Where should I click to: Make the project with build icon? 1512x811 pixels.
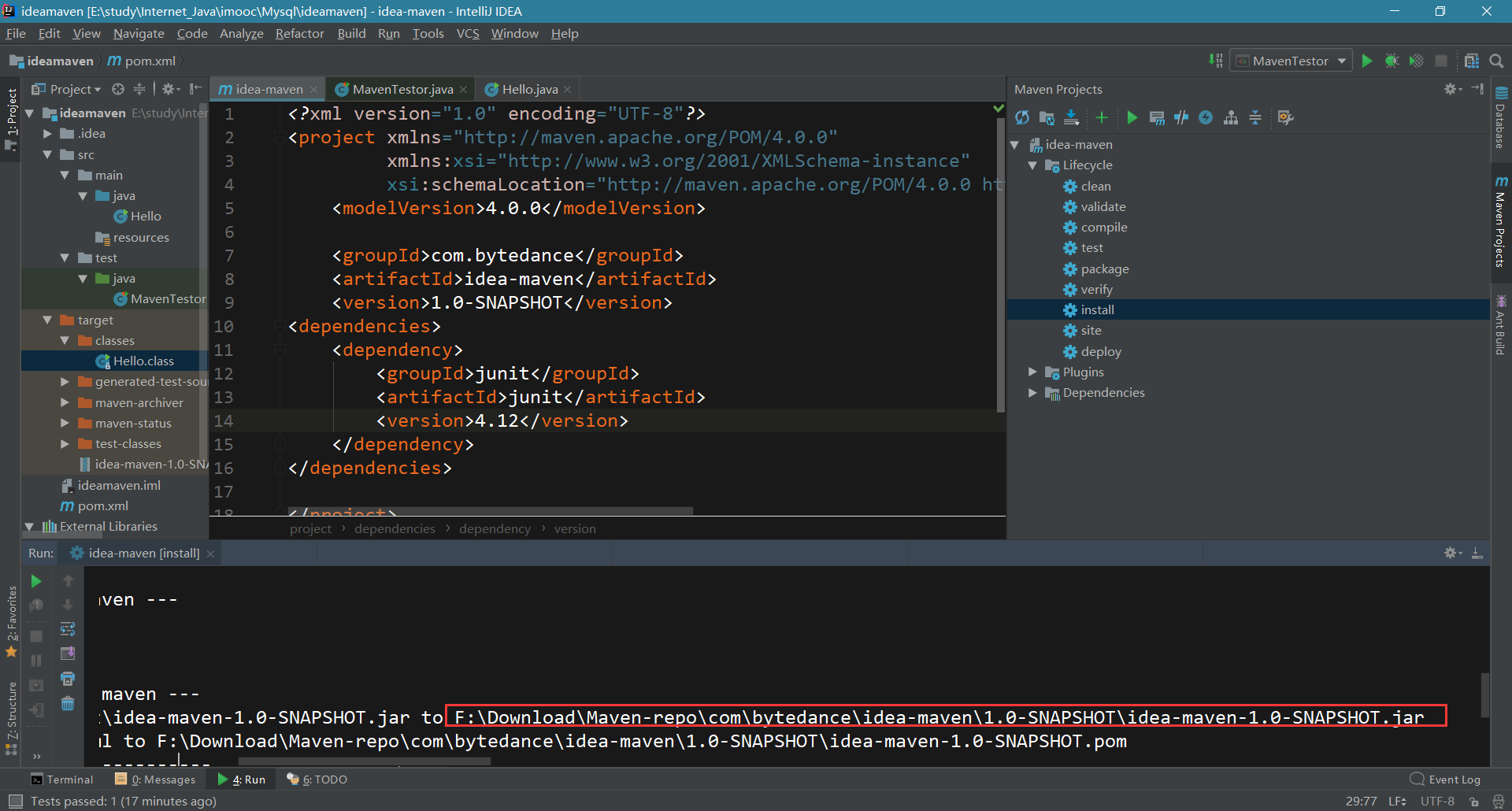[x=1216, y=61]
